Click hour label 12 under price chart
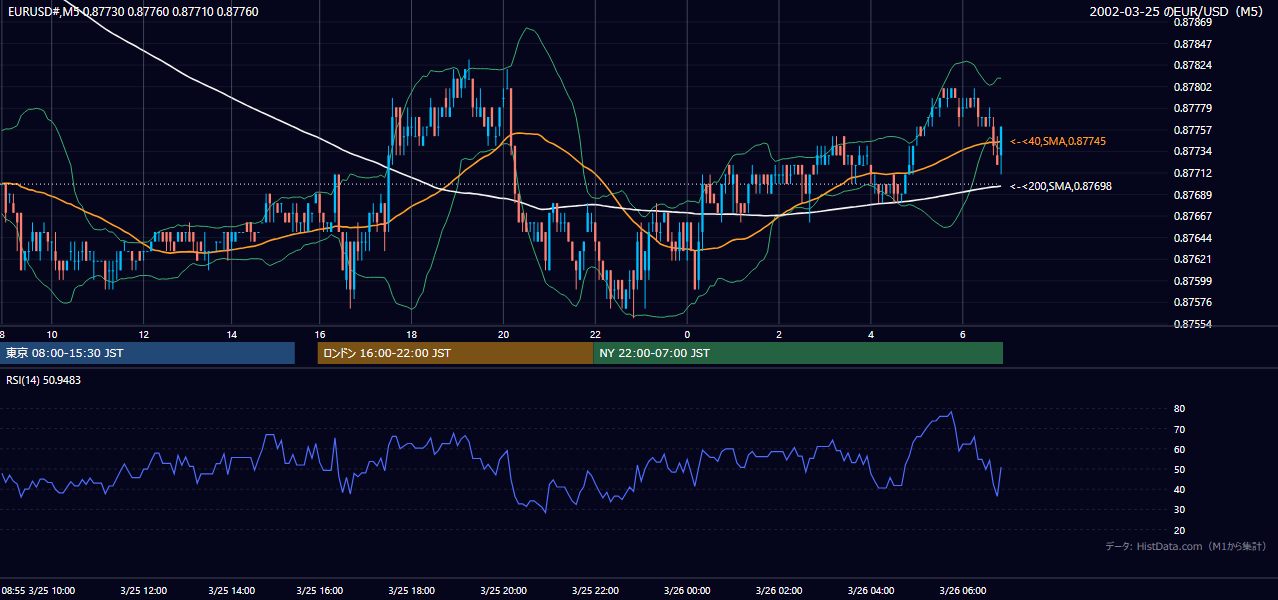The image size is (1278, 600). pyautogui.click(x=144, y=334)
